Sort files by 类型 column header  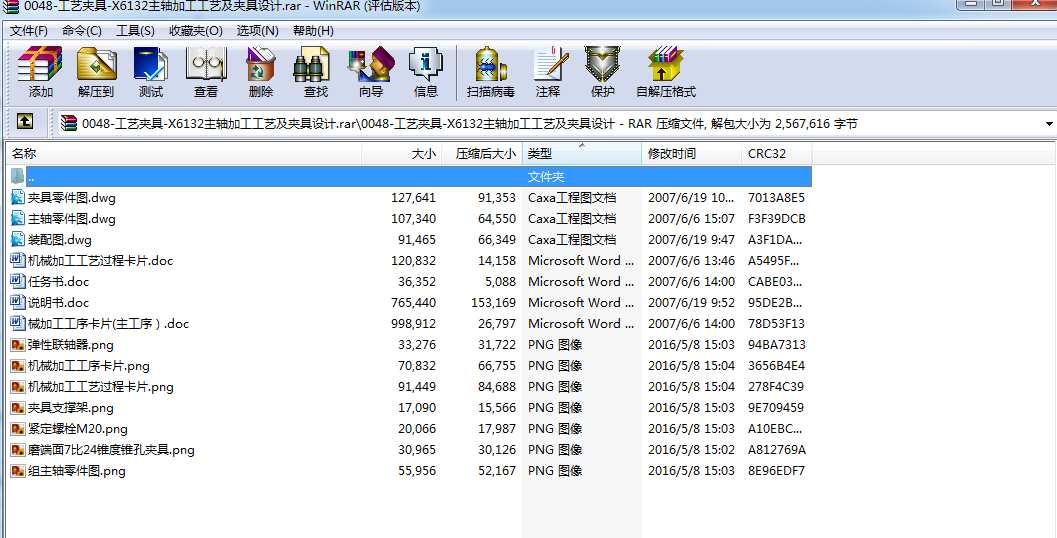click(x=580, y=154)
